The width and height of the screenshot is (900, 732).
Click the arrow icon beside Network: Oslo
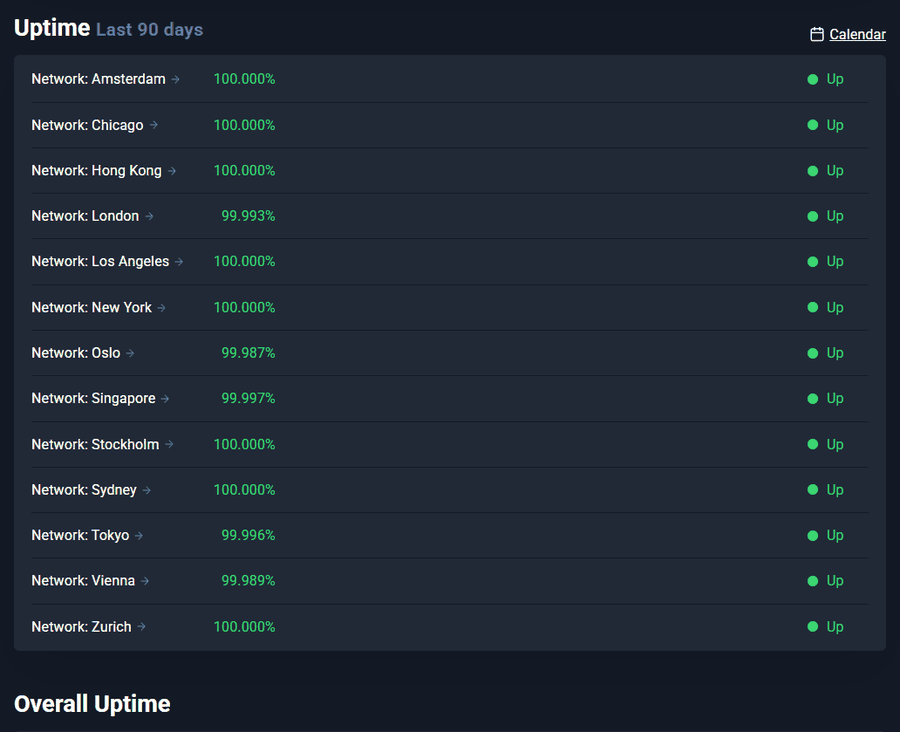(130, 353)
